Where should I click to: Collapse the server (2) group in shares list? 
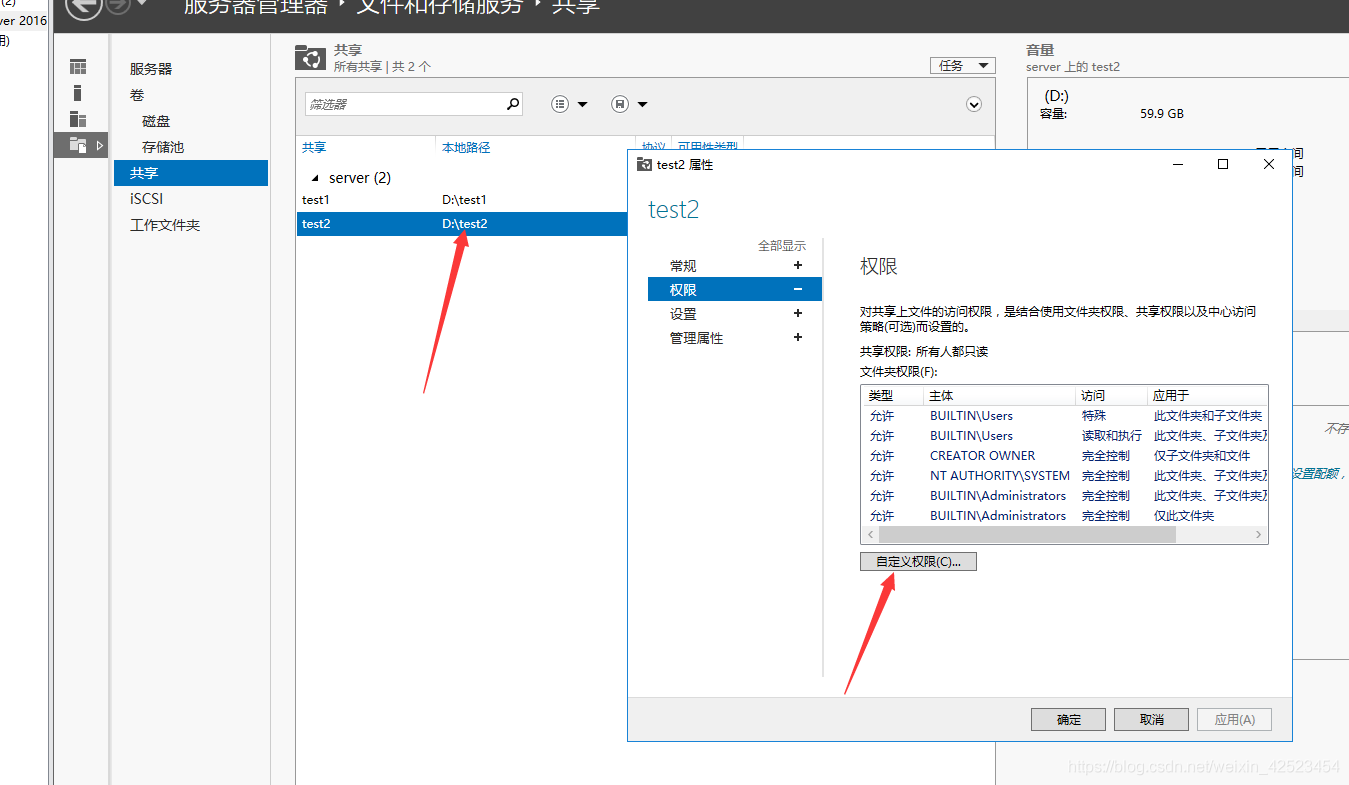click(315, 177)
